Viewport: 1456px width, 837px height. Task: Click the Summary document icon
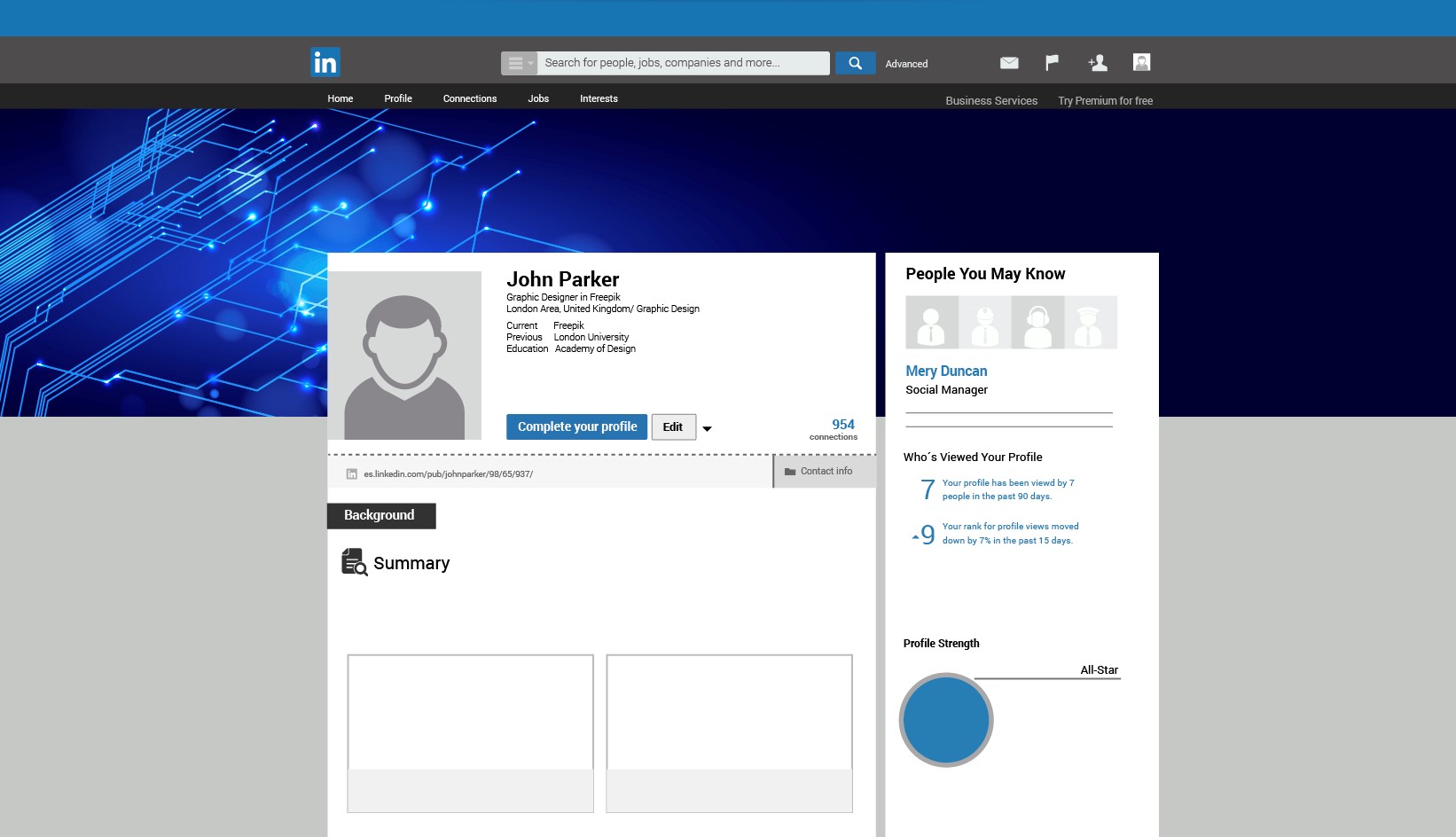point(354,562)
